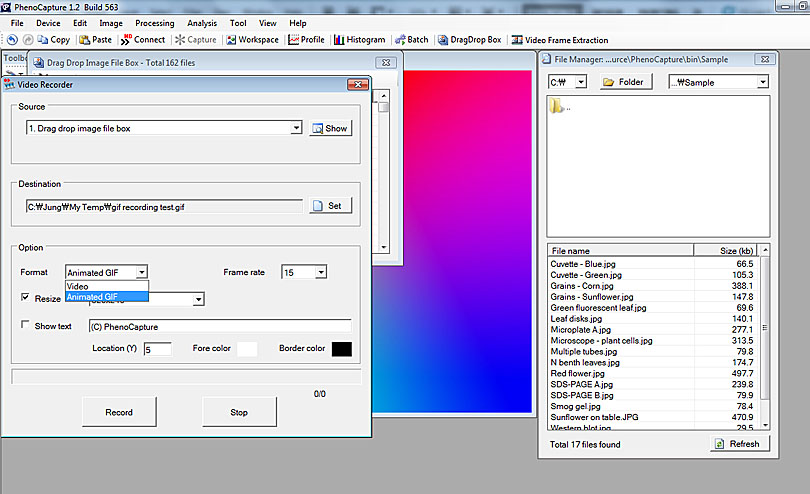Screen dimensions: 810x494
Task: Uncheck the Resize checkbox
Action: pos(26,298)
